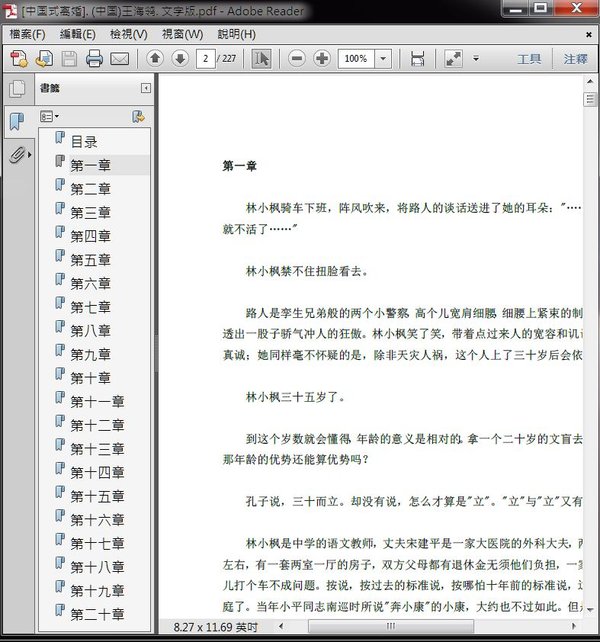600x642 pixels.
Task: Open the 視窗(W) menu
Action: 183,34
